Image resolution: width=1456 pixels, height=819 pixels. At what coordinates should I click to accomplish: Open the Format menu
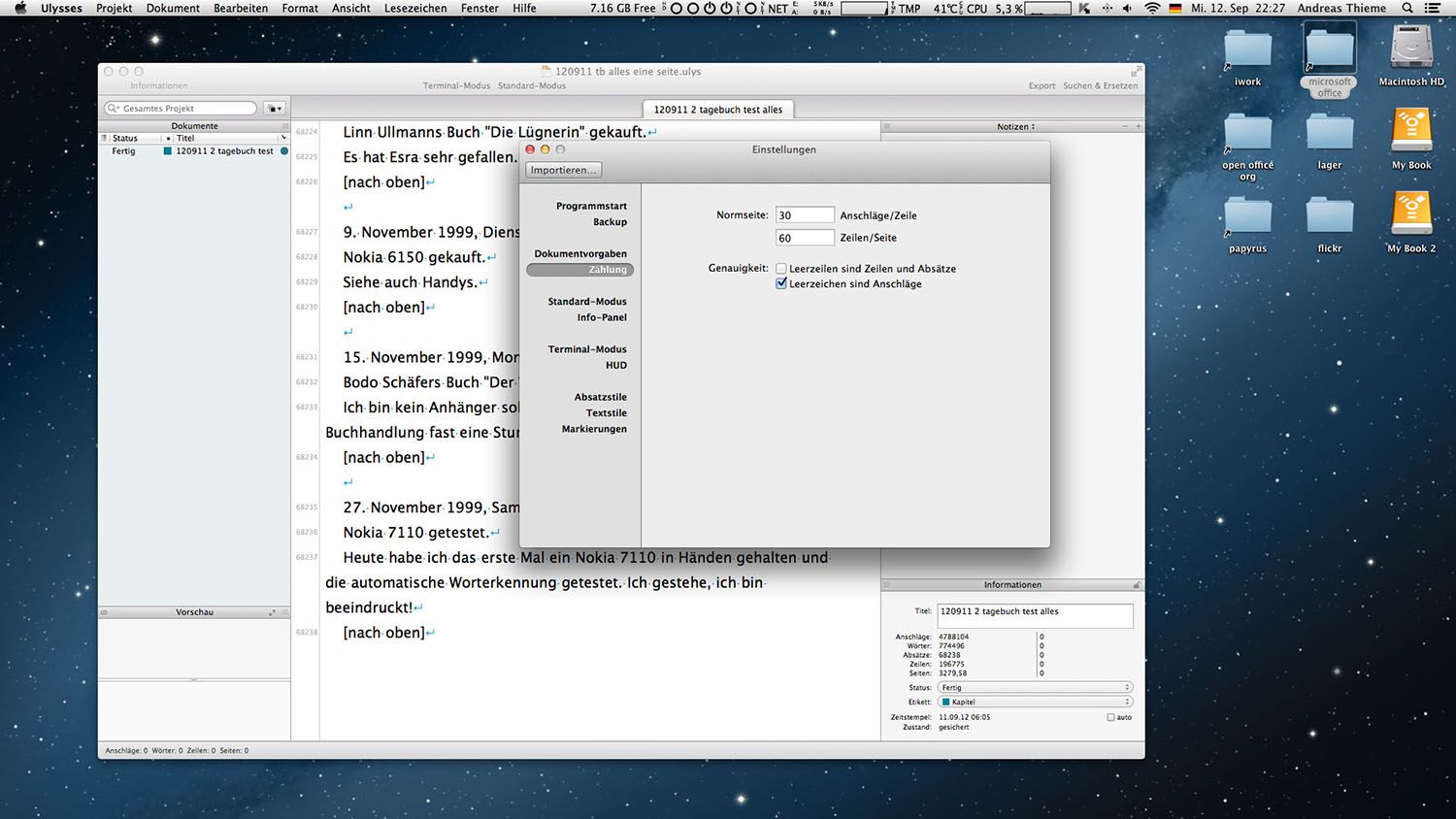[x=300, y=8]
